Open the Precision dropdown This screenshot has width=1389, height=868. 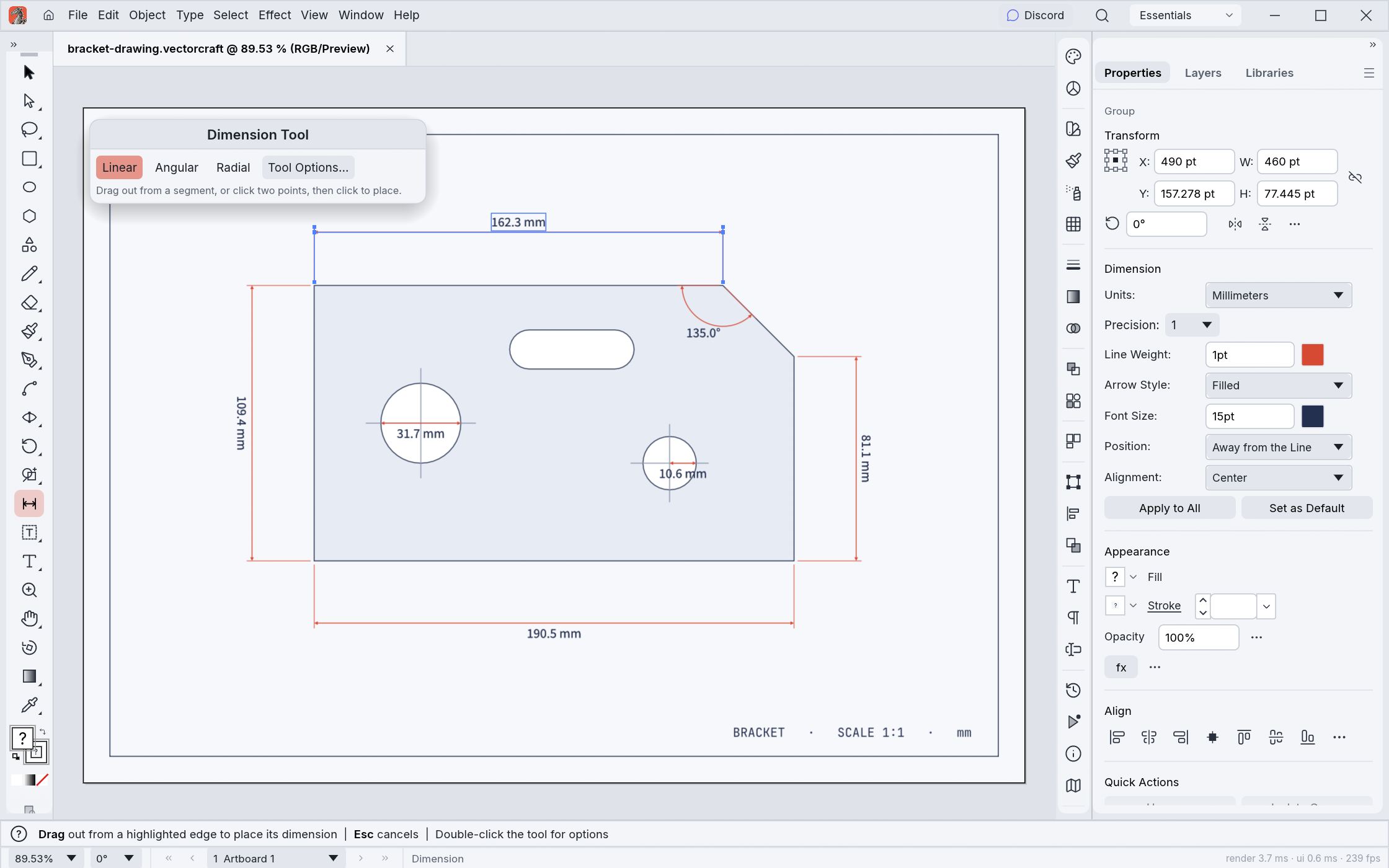coord(1192,325)
